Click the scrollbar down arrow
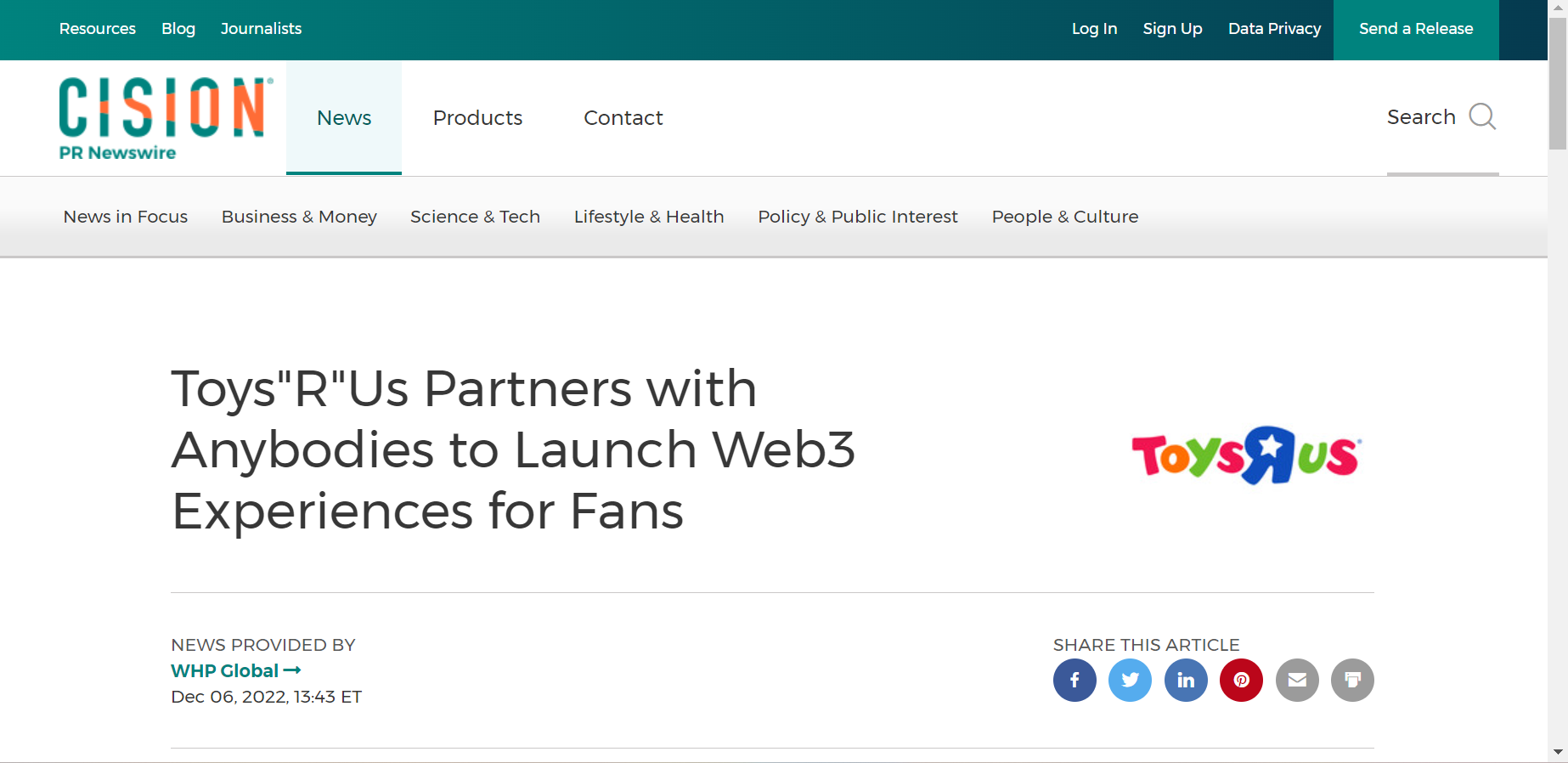Viewport: 1568px width, 763px height. tap(1558, 752)
